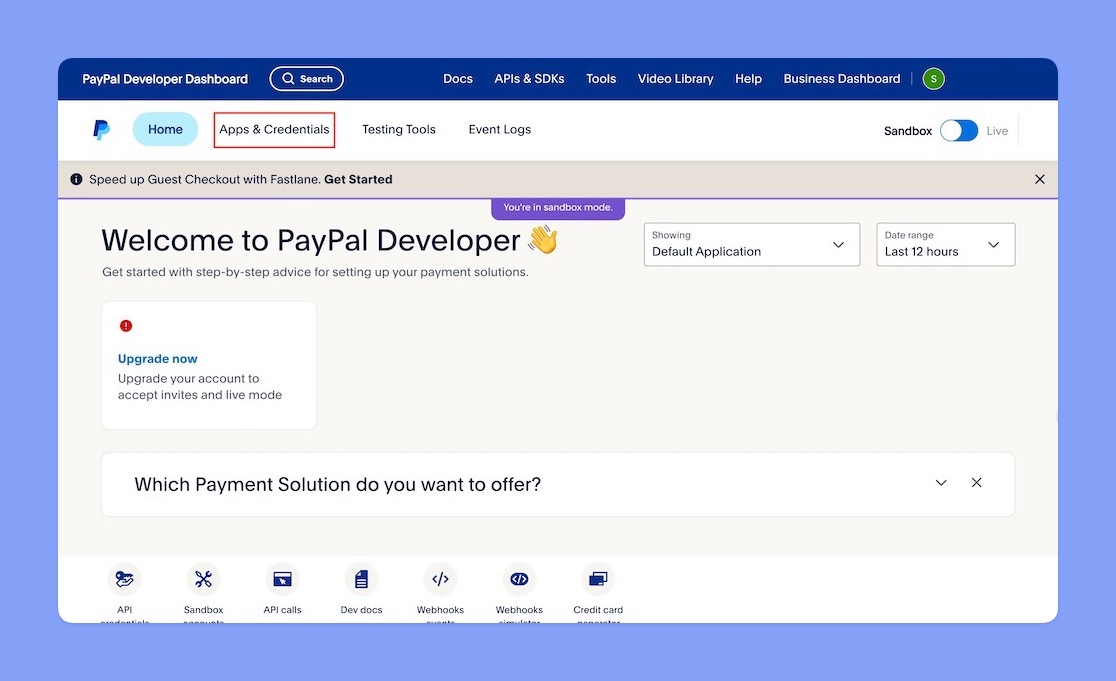Open the Showing Default Application dropdown

[x=752, y=245]
